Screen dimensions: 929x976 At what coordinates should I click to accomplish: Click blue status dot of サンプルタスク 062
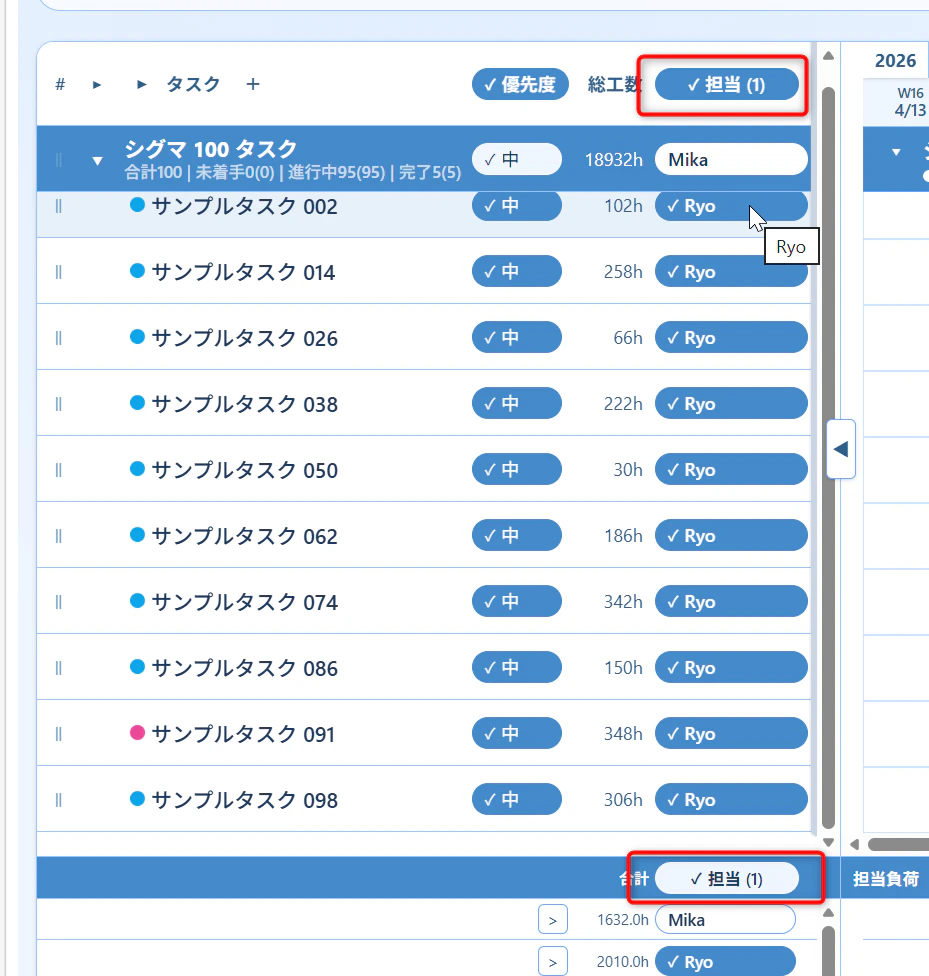(x=137, y=534)
